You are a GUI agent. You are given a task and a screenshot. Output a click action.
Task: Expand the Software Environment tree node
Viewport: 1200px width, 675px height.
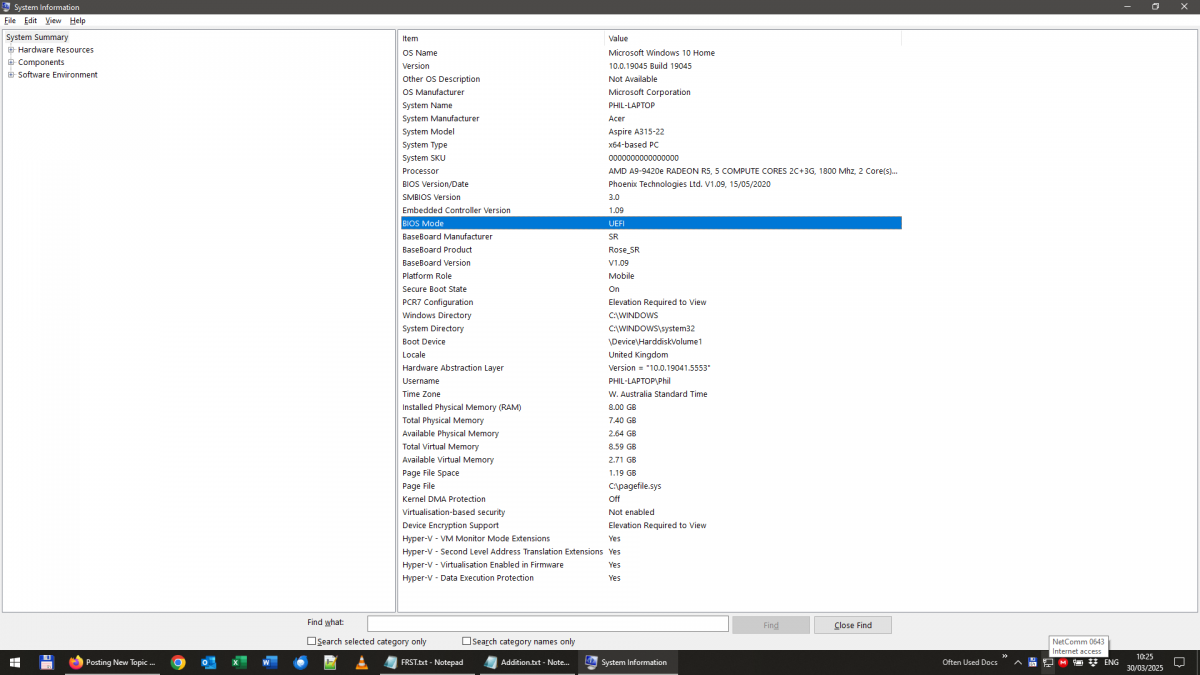coord(11,75)
